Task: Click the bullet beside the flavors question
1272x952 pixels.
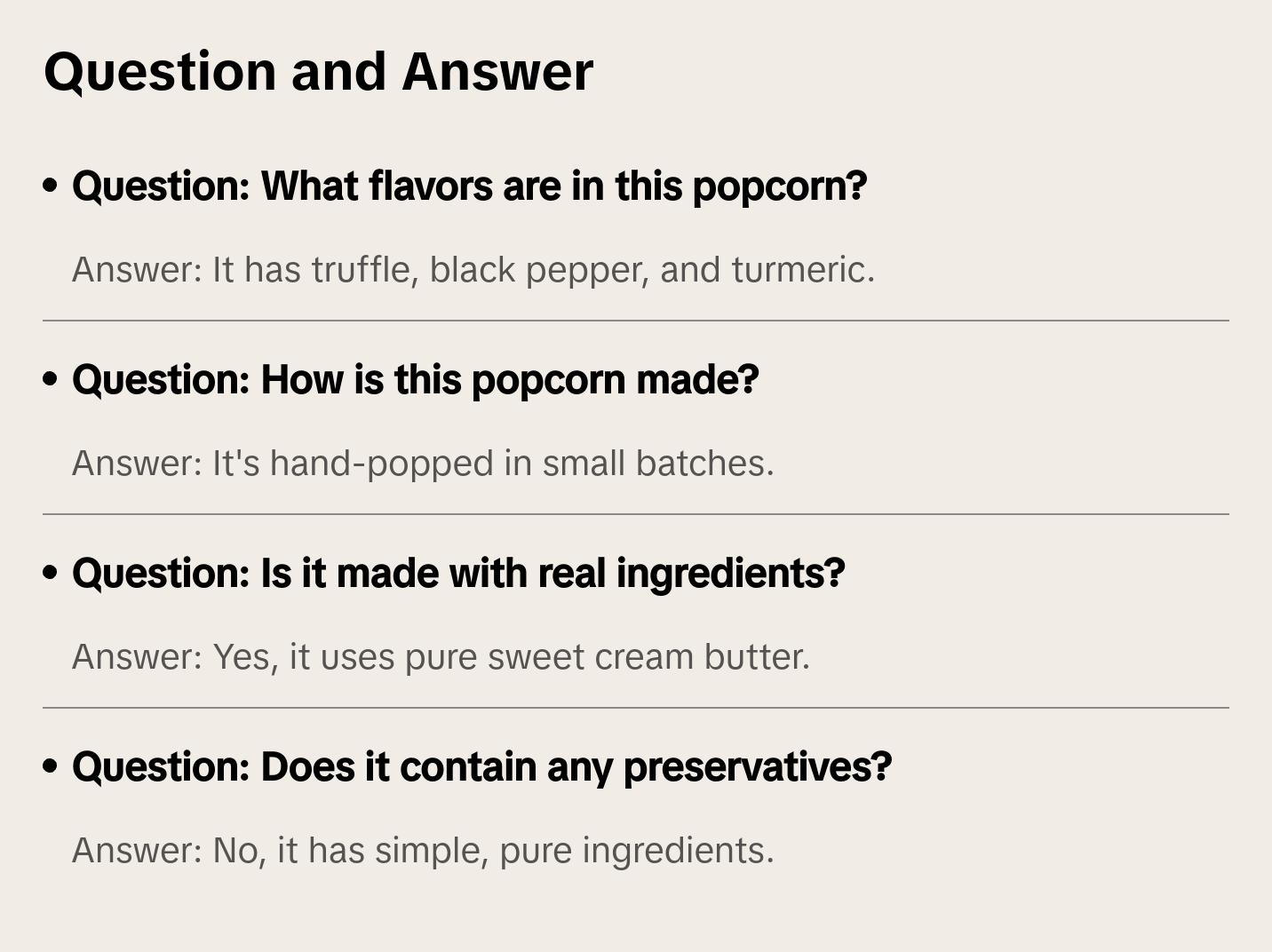Action: [51, 186]
